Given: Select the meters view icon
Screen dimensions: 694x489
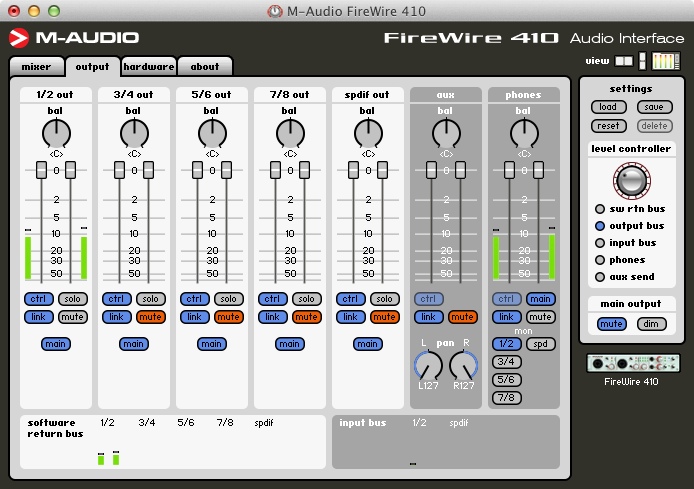Looking at the screenshot, I should tap(666, 61).
